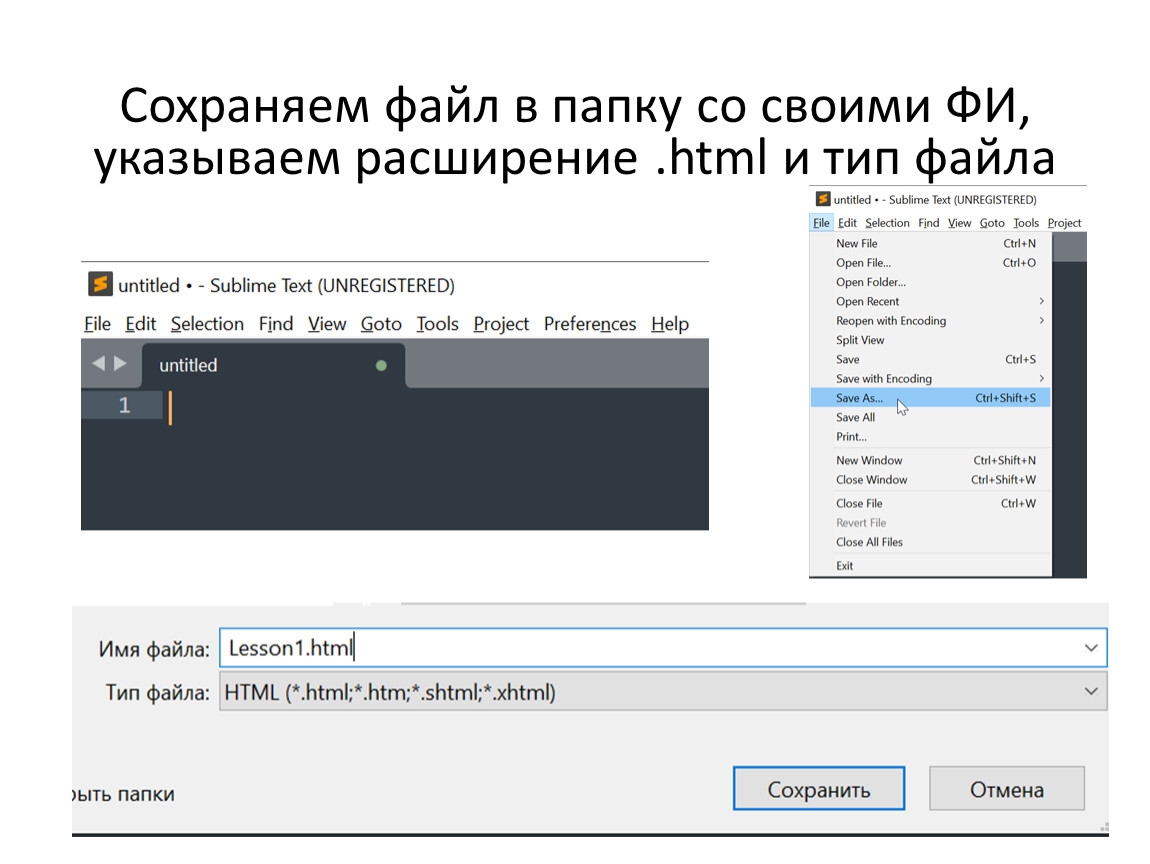The image size is (1150, 864).
Task: Click the tab back arrow in Sublime
Action: (98, 364)
